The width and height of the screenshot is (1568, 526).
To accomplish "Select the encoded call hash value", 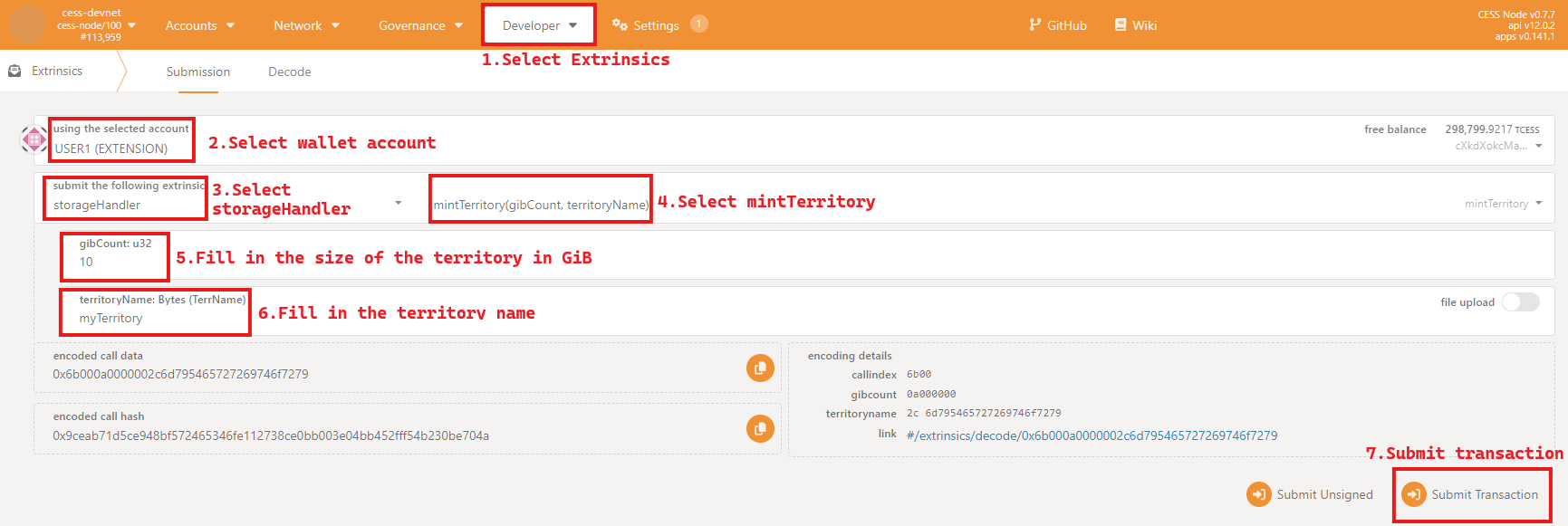I will tap(271, 435).
